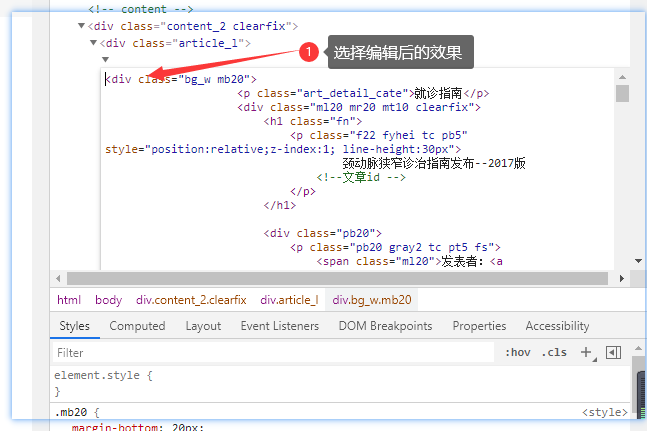
Task: Click the red numbered annotation marker 1
Action: 310,51
